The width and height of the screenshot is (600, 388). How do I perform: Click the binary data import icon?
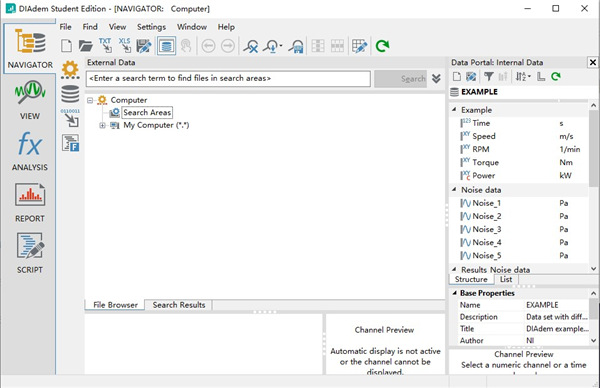(70, 118)
